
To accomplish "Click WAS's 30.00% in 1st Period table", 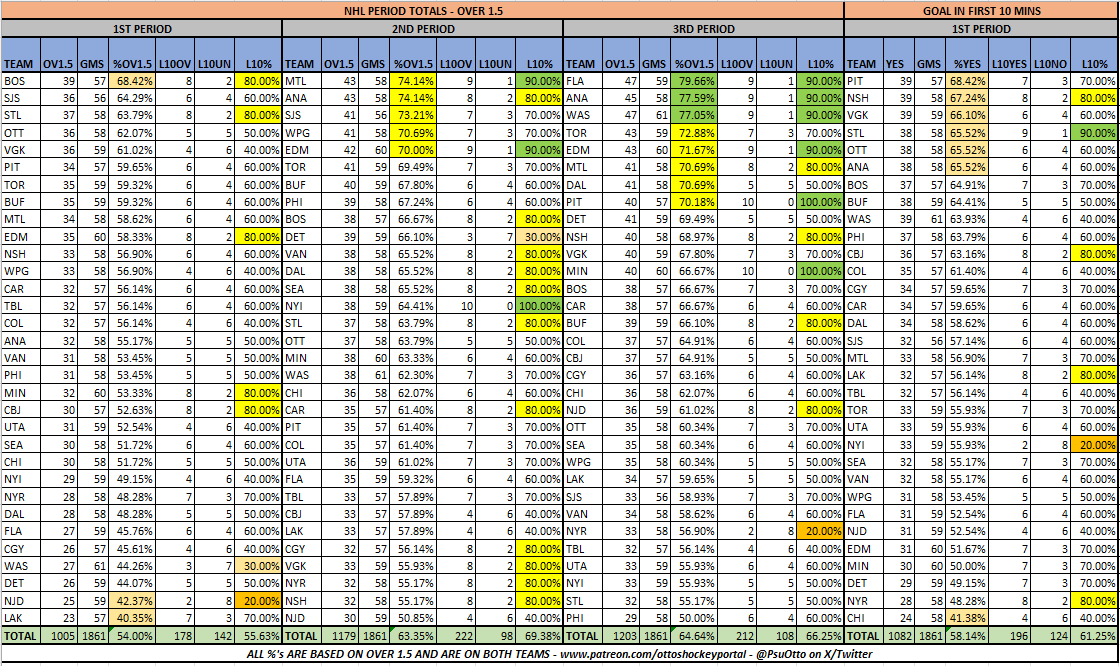I will [259, 566].
